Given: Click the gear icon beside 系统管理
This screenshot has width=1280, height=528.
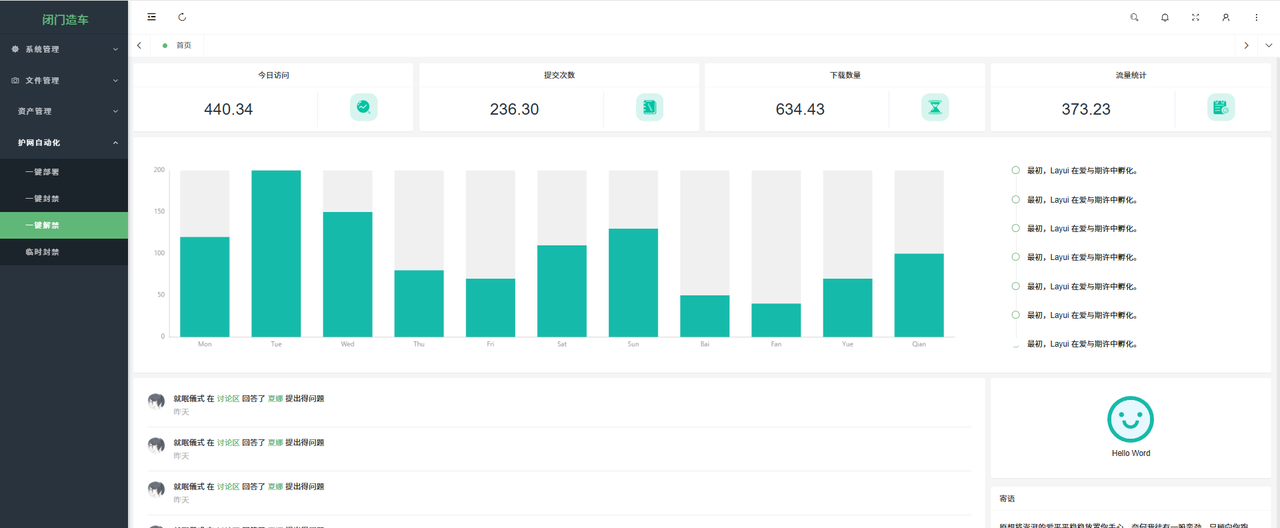Looking at the screenshot, I should [x=15, y=49].
